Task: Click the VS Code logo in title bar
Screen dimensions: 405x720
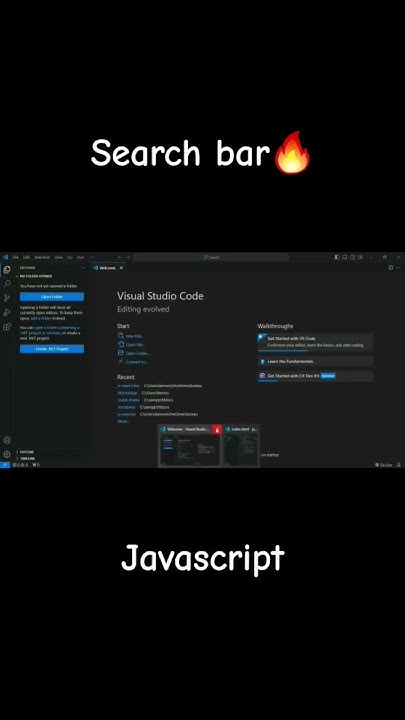Action: pos(5,257)
